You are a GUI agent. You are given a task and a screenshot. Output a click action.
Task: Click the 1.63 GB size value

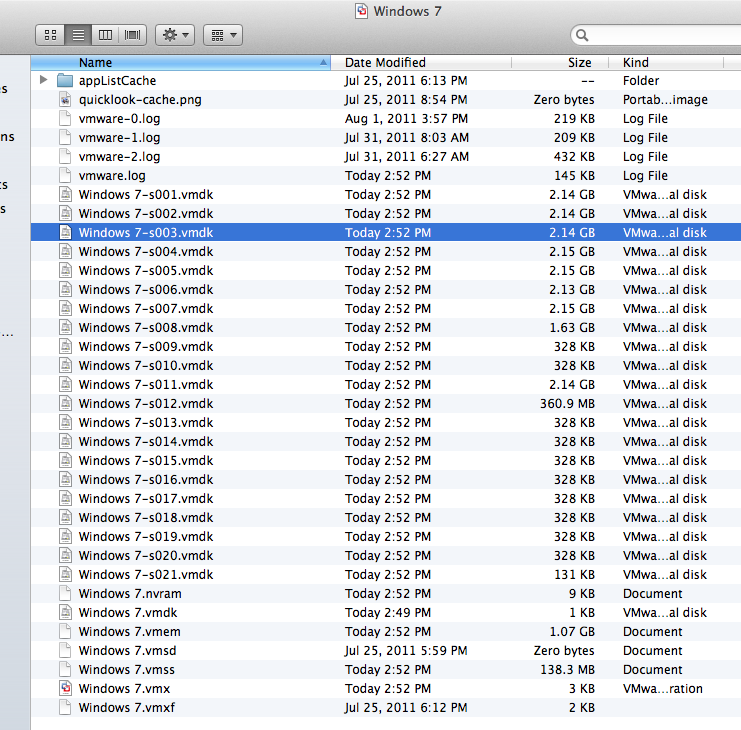pyautogui.click(x=572, y=327)
